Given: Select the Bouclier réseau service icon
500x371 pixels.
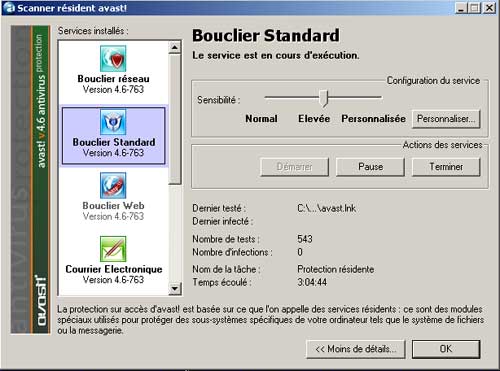Looking at the screenshot, I should point(113,59).
